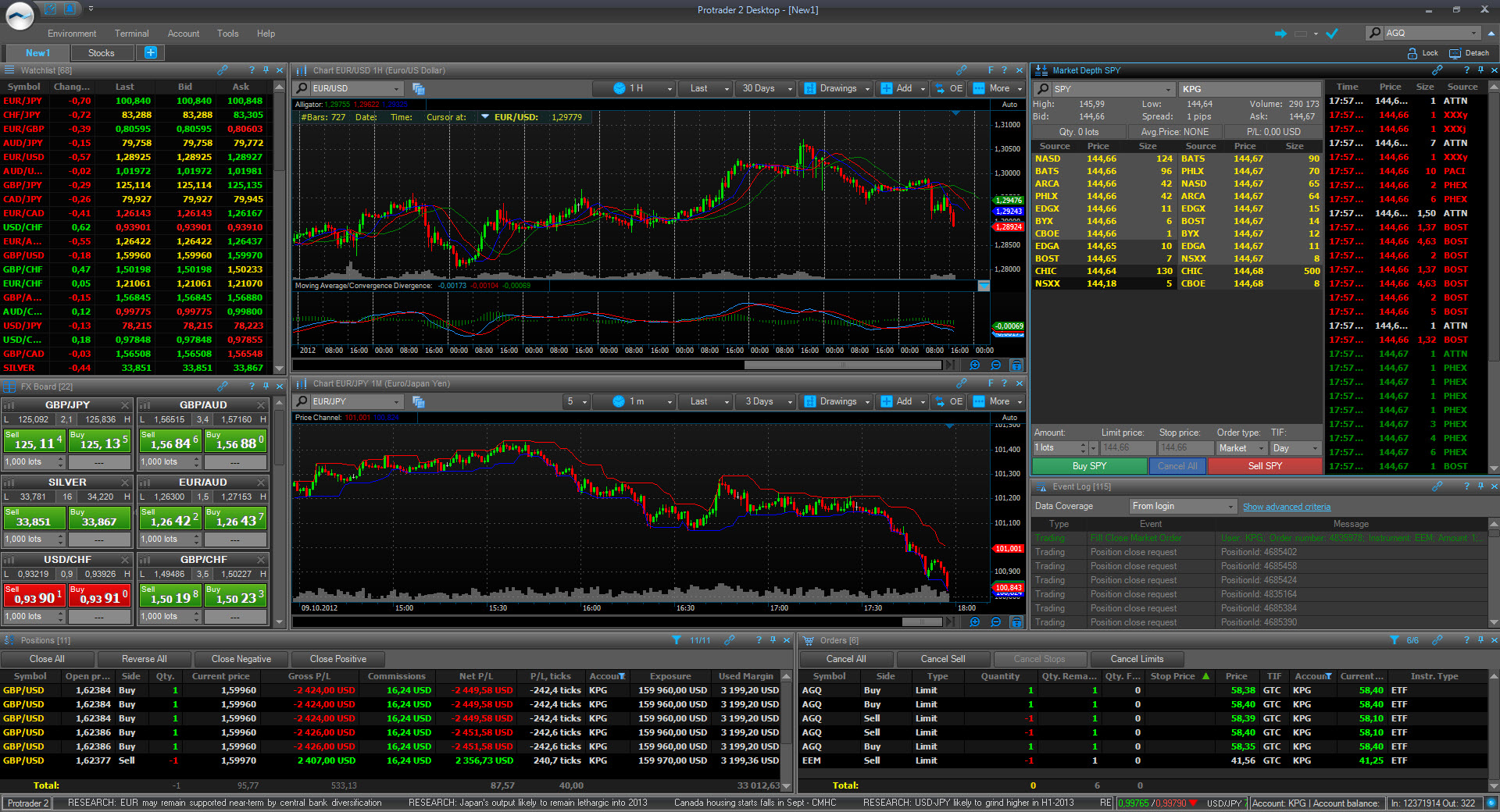Open the EUR/JPY symbol dropdown

coord(396,401)
